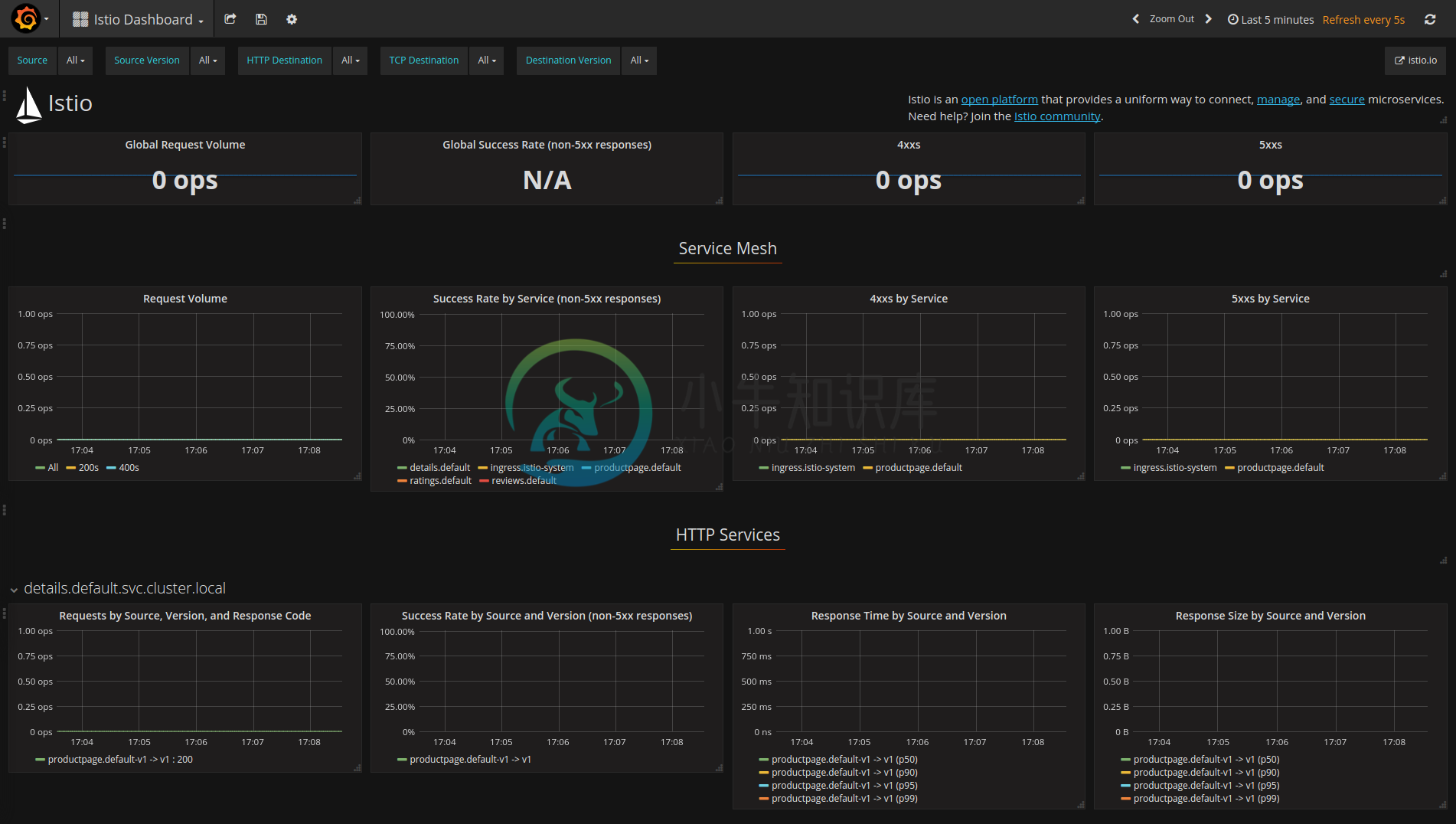Toggle p50 series in Response Time legend
Image resolution: width=1456 pixels, height=824 pixels.
coord(844,760)
